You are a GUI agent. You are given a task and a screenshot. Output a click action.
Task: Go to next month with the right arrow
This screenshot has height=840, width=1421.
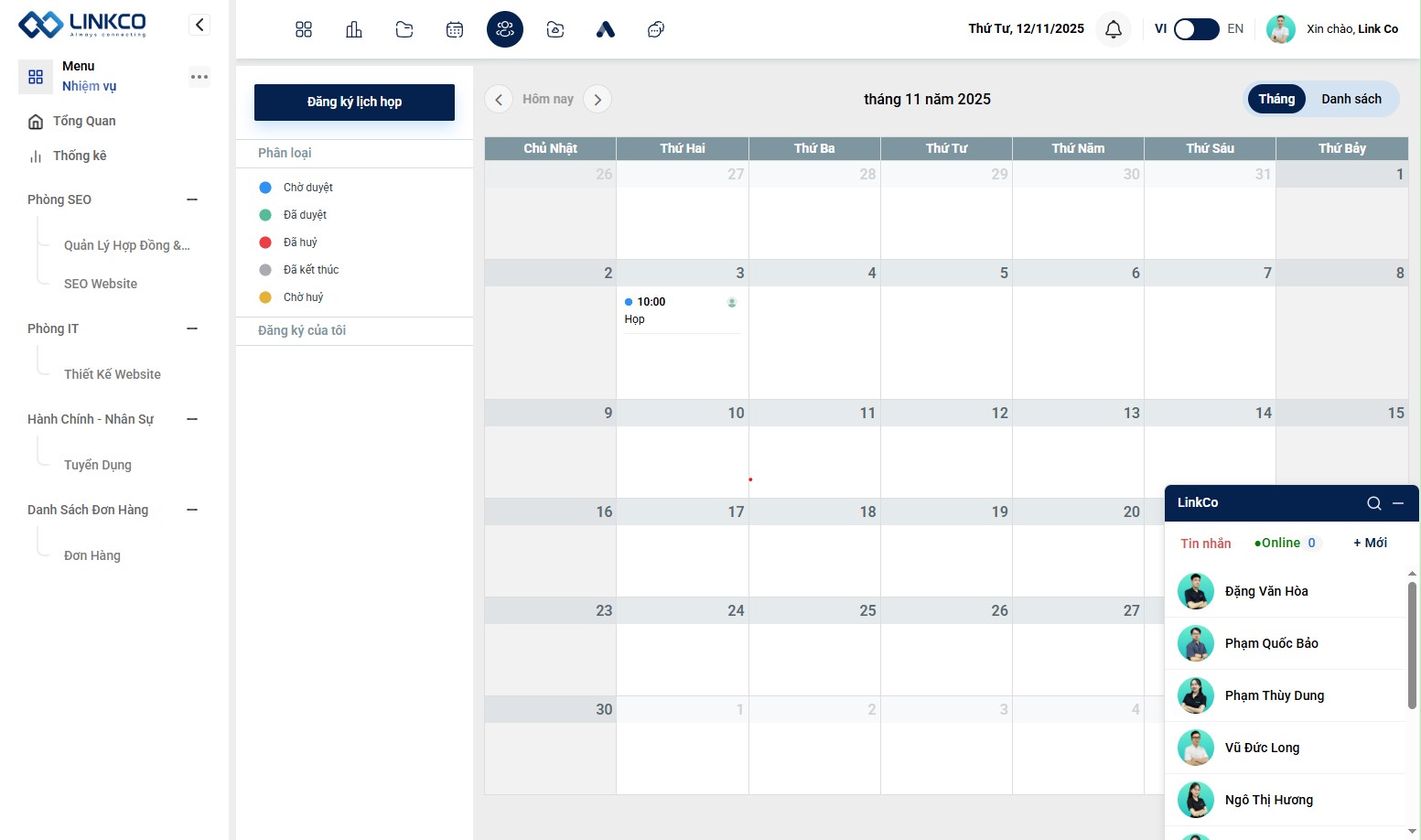point(597,99)
